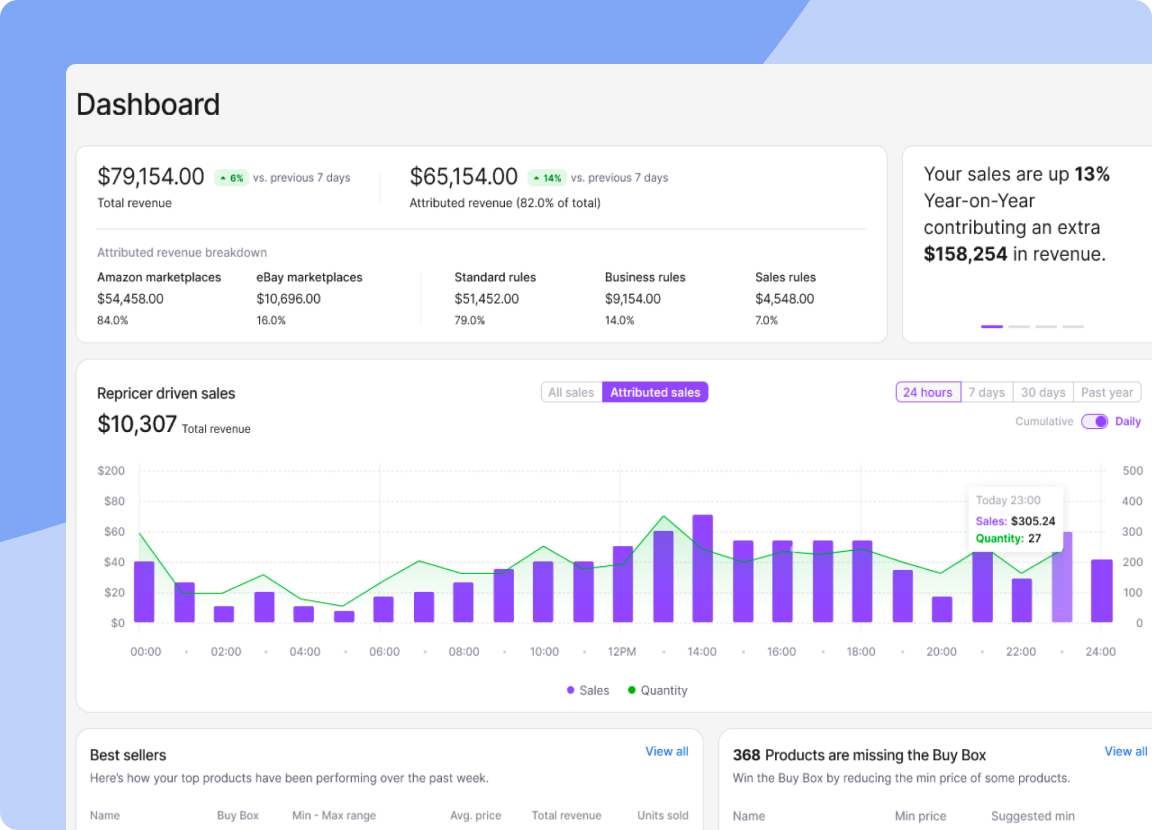Screen dimensions: 1152x830
Task: Jump to the fourth carousel slide indicator
Action: coord(1072,326)
